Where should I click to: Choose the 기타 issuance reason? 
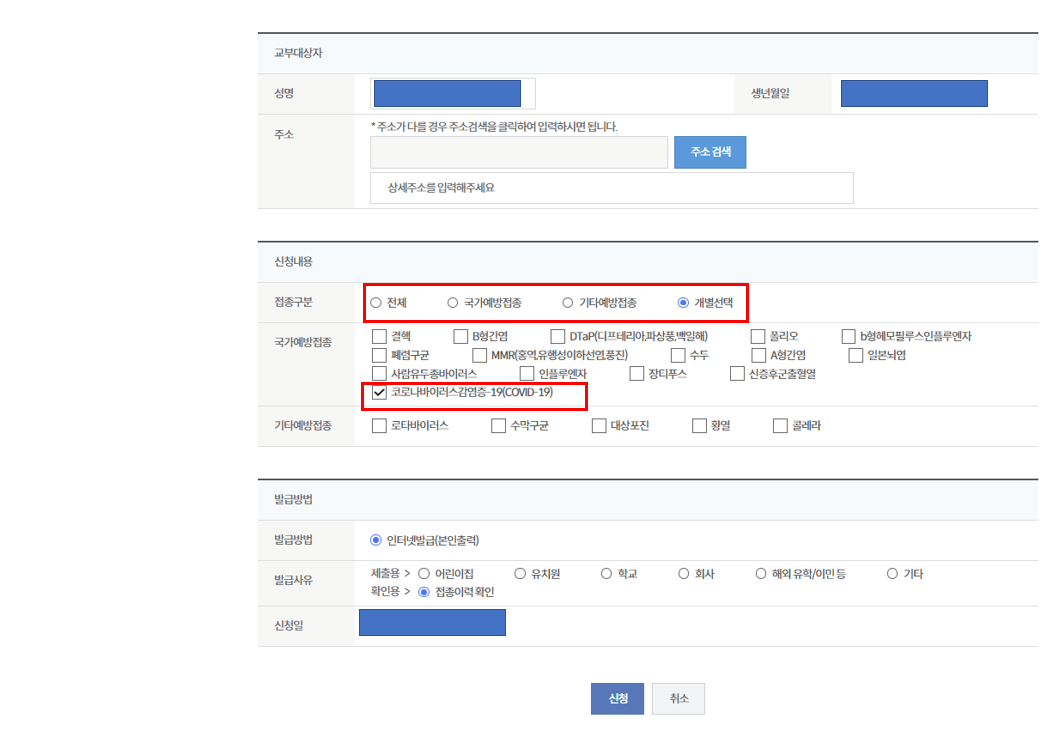893,574
